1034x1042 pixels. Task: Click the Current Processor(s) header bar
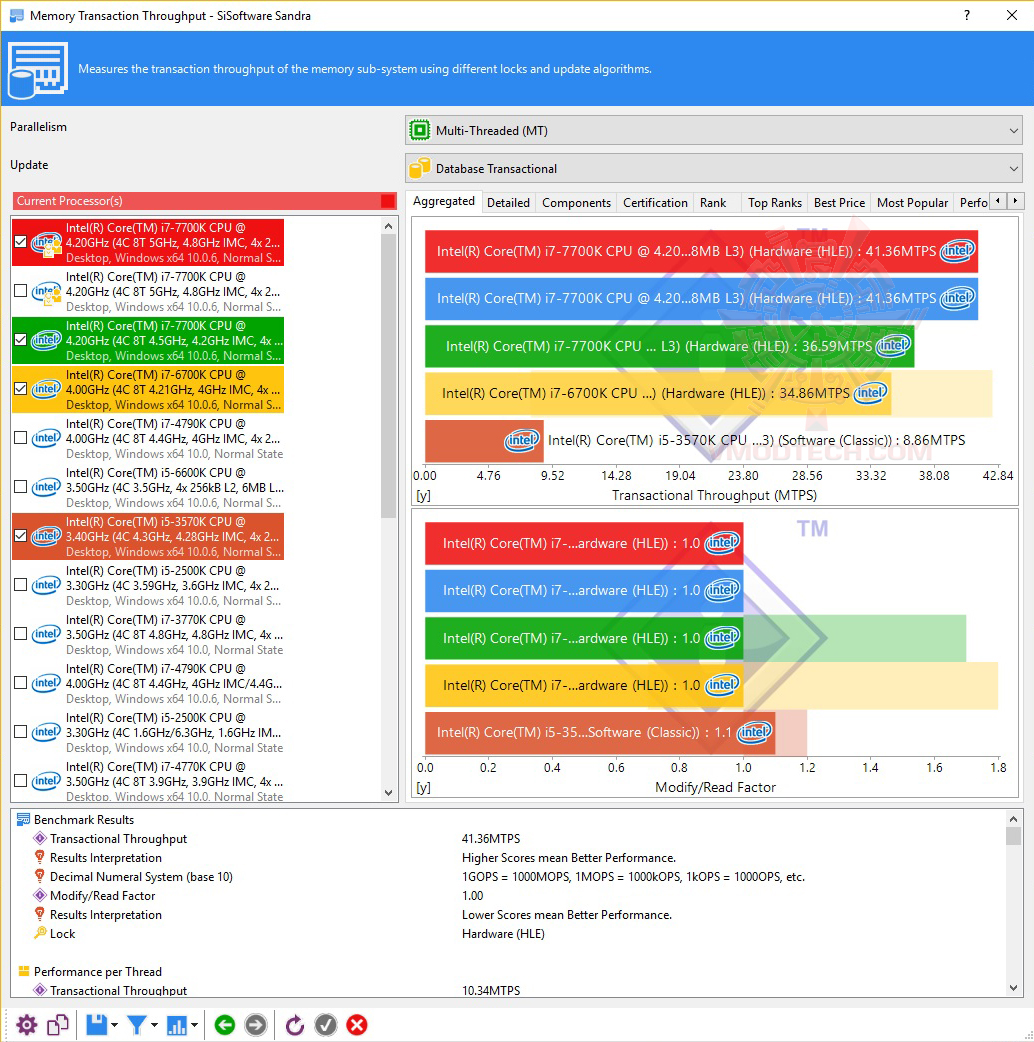pos(205,201)
